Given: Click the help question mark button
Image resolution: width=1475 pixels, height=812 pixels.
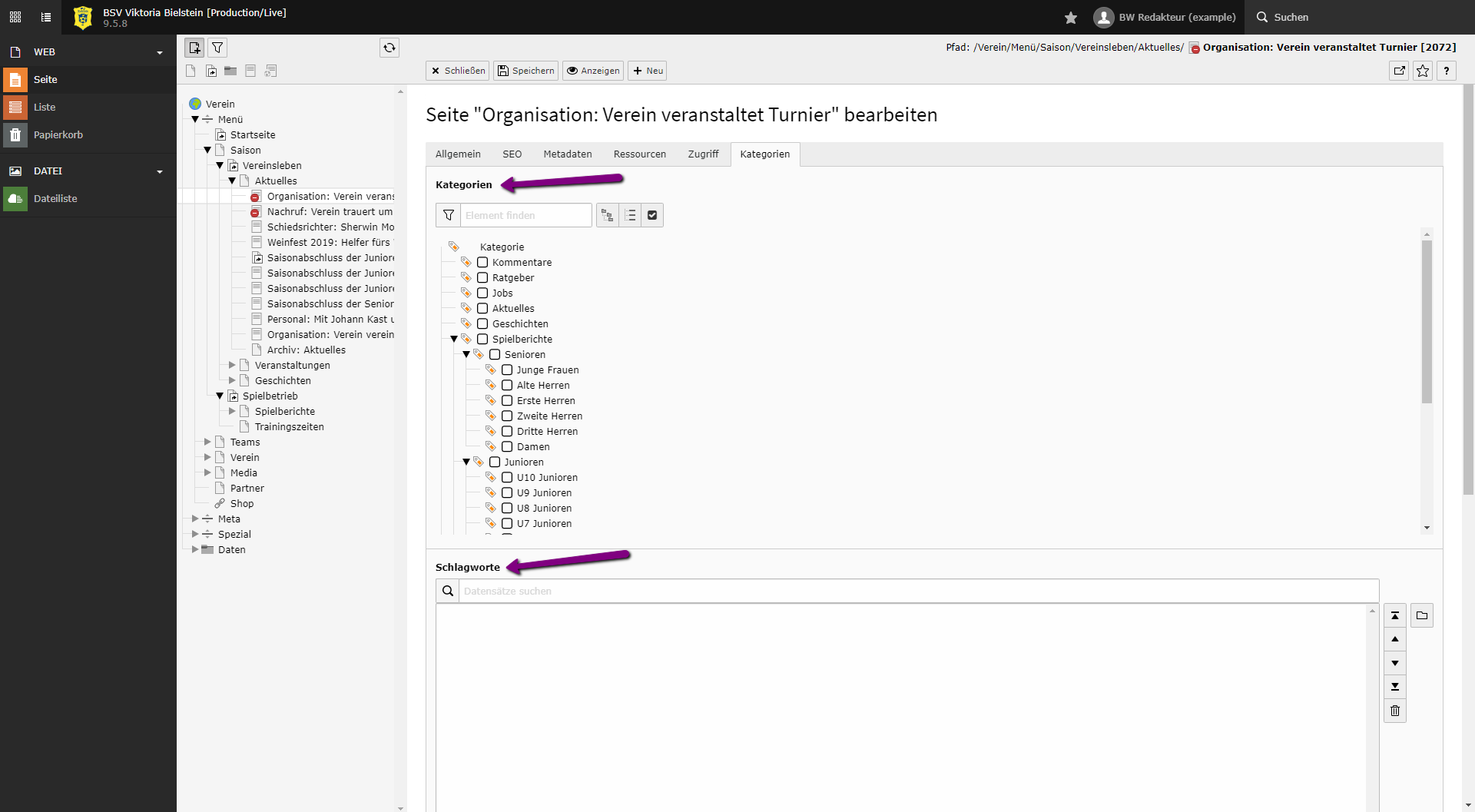Looking at the screenshot, I should [x=1447, y=71].
